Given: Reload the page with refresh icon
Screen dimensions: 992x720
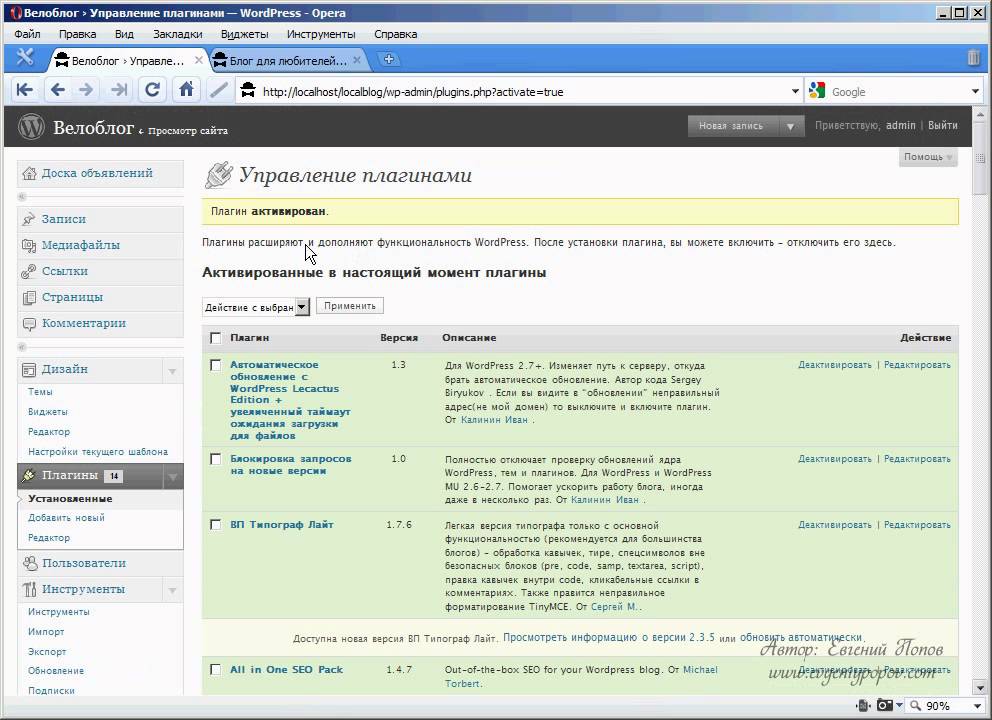Looking at the screenshot, I should 152,90.
